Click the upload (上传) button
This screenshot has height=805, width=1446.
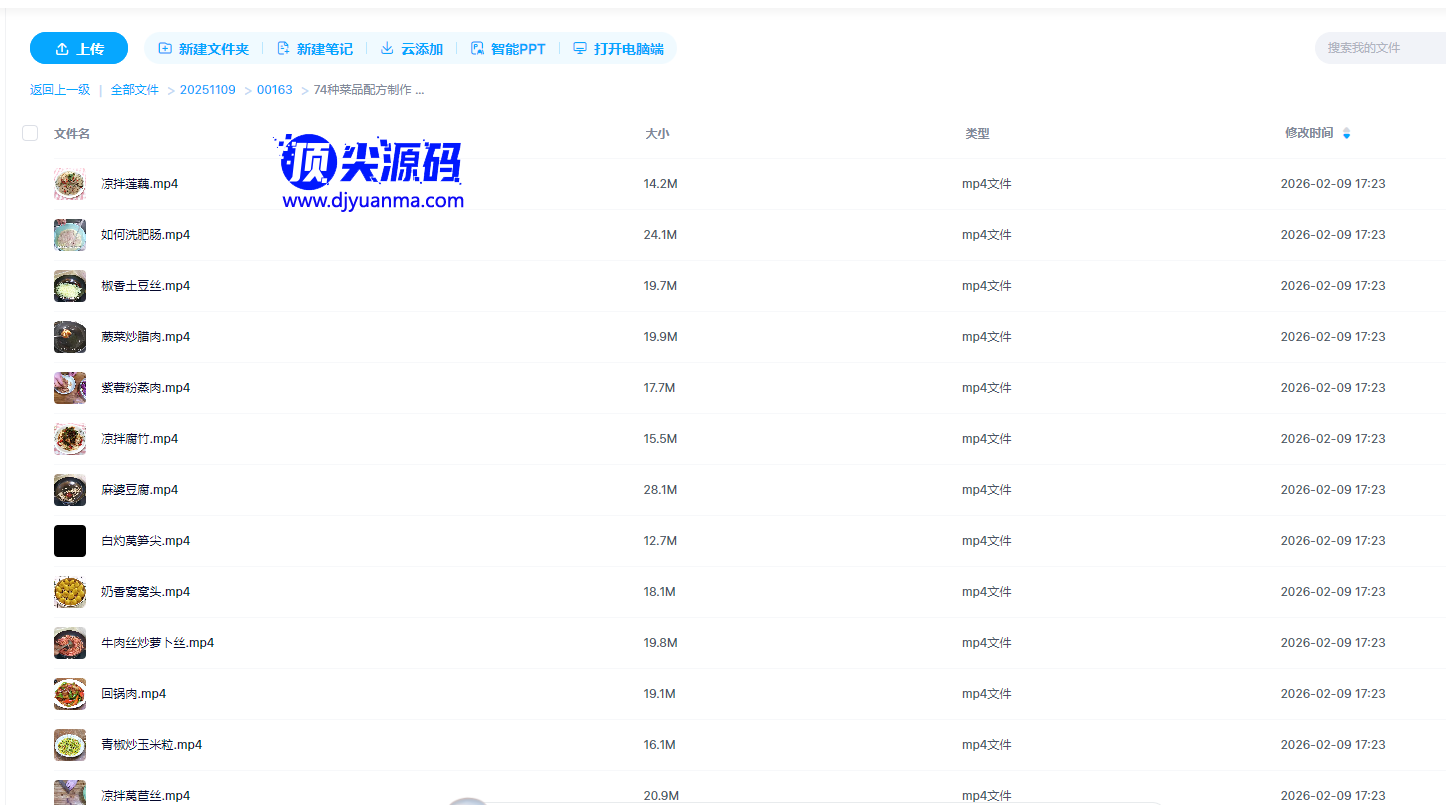pos(79,48)
